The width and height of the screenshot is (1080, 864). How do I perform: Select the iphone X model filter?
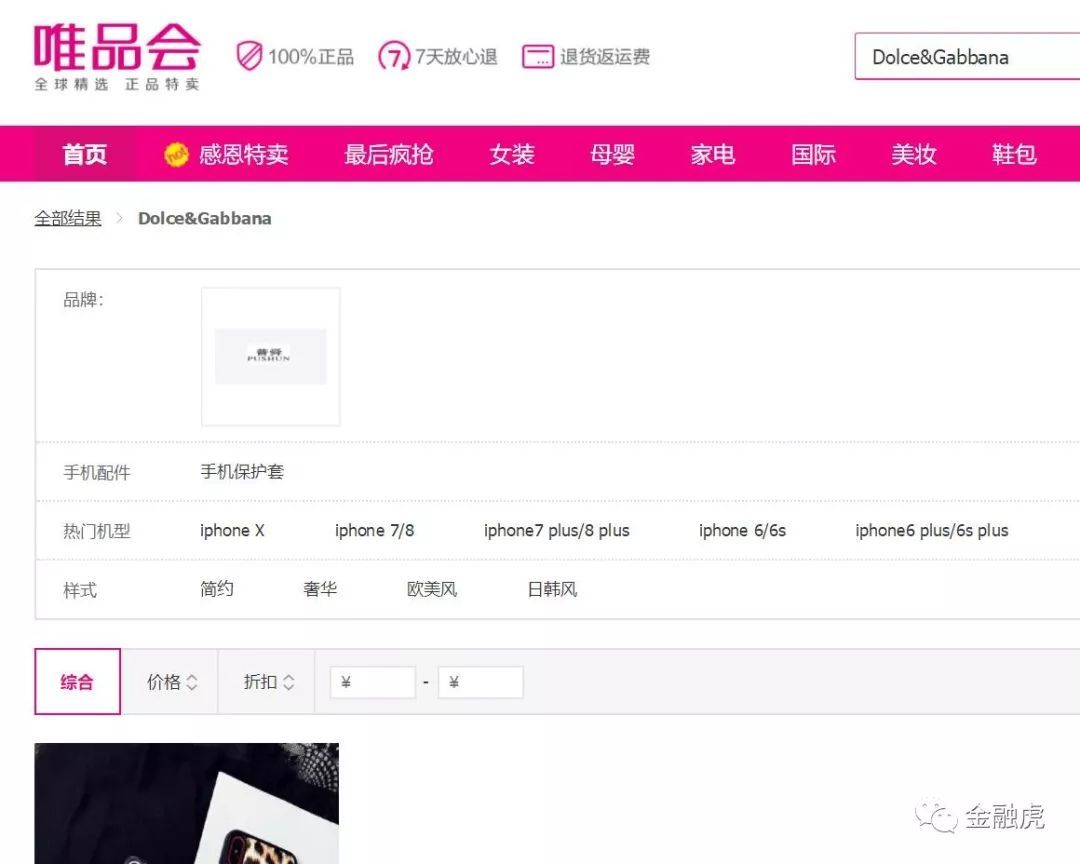231,531
